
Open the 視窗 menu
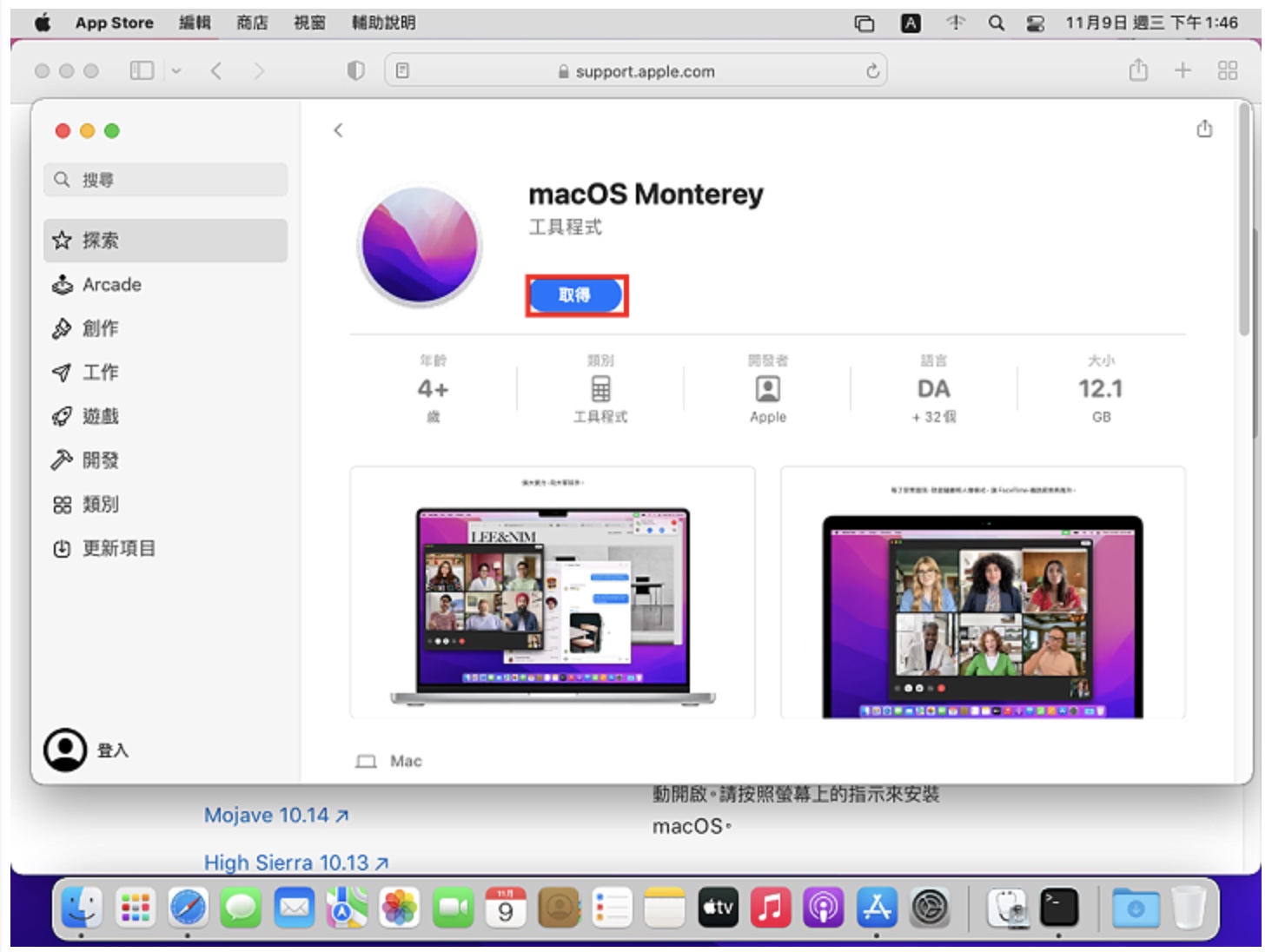click(x=309, y=23)
